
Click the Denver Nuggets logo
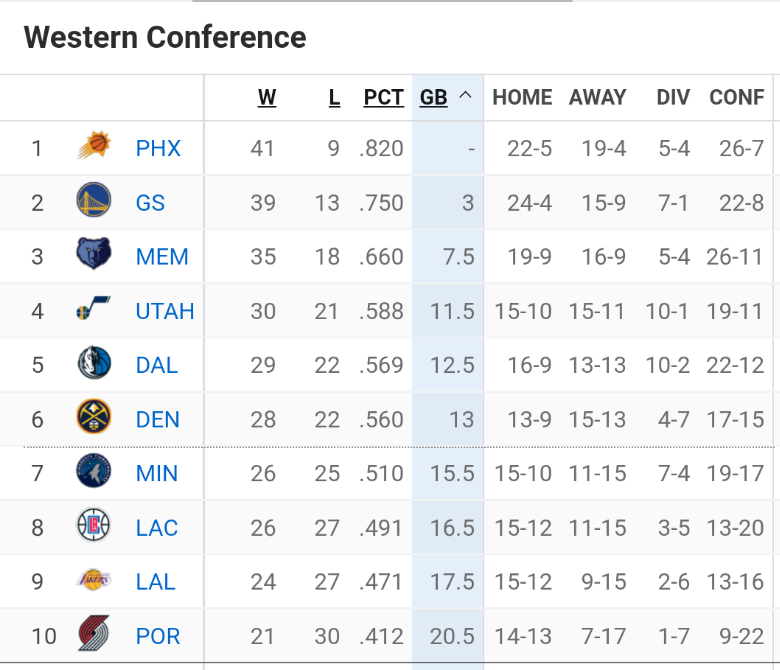tap(94, 419)
